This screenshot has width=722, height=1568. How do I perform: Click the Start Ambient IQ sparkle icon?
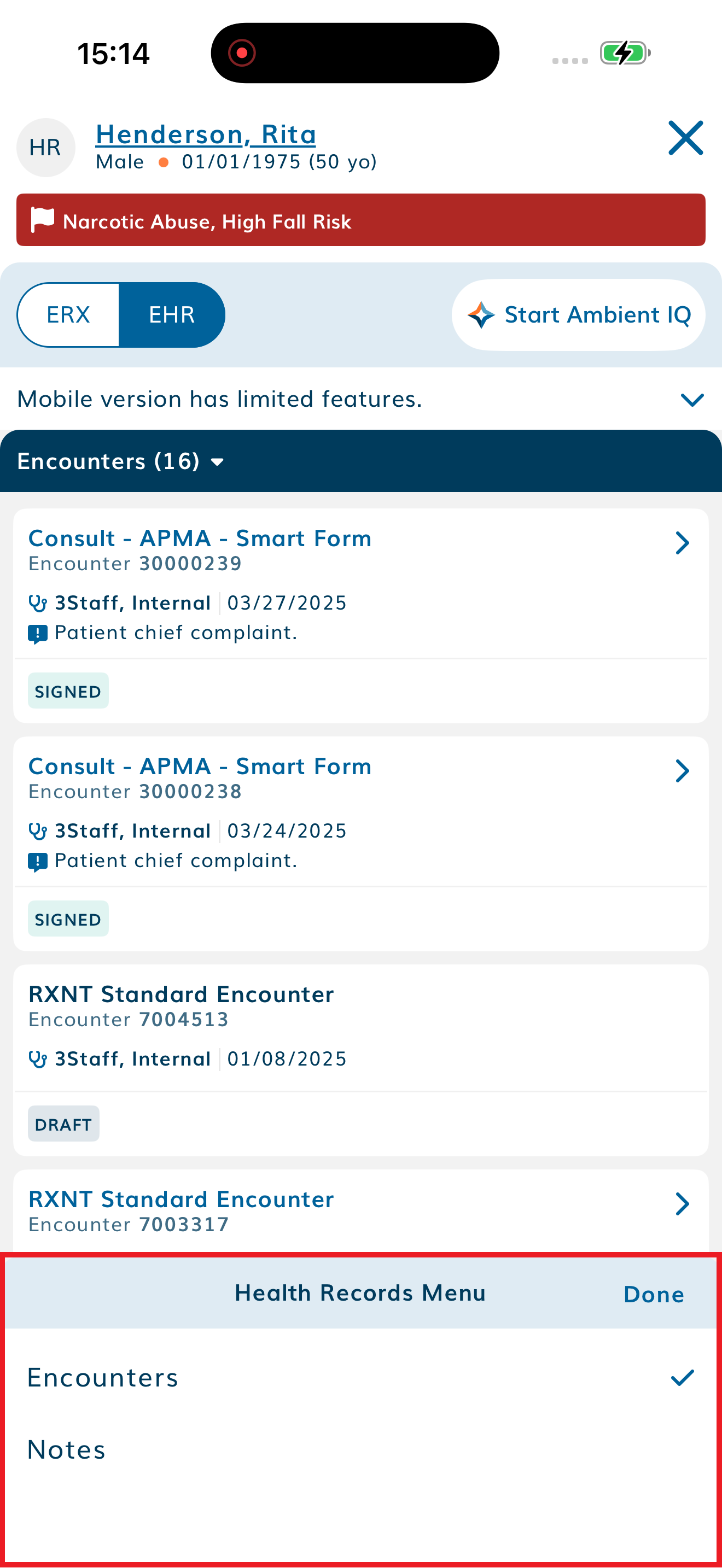tap(480, 314)
